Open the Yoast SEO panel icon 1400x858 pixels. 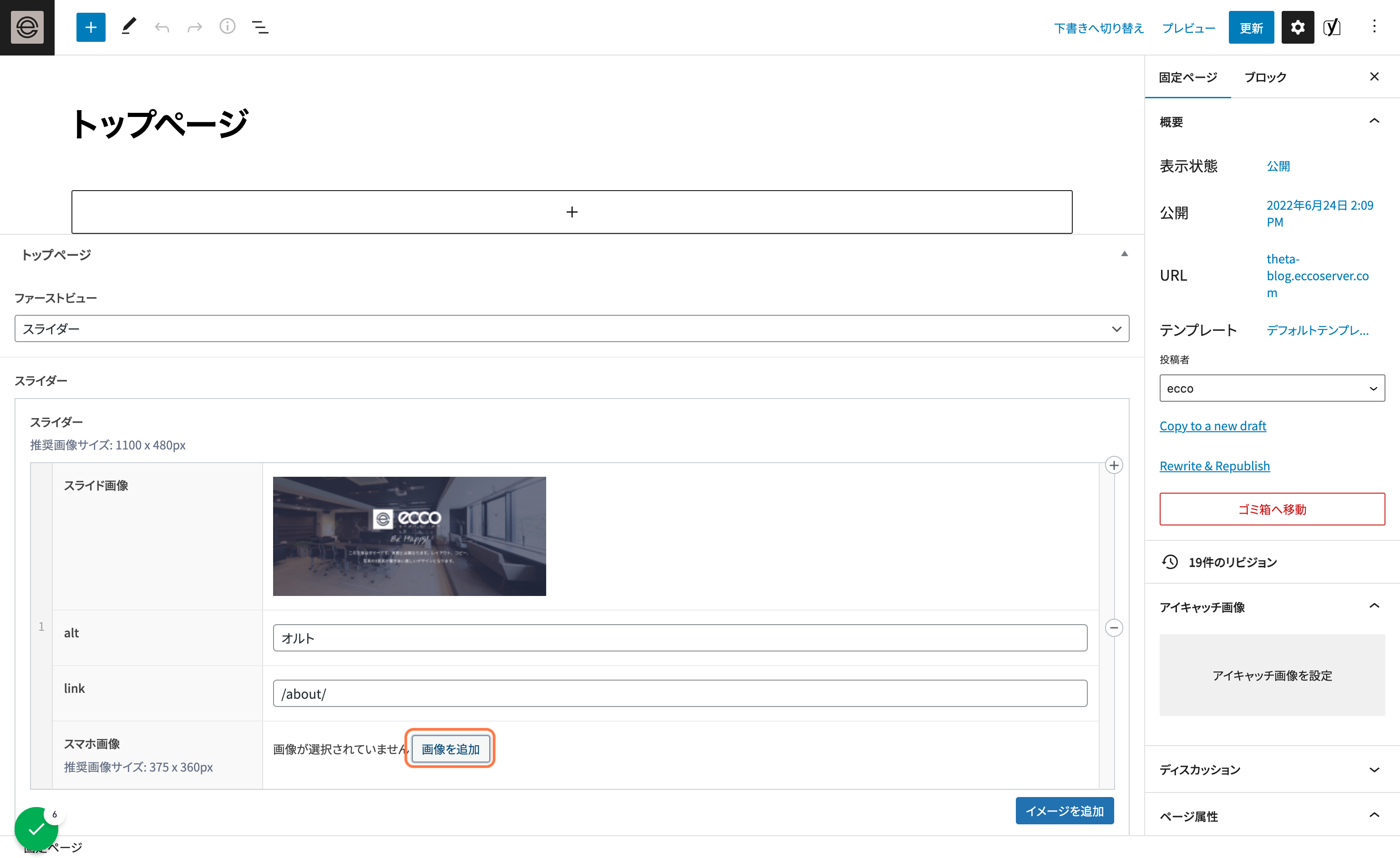(x=1331, y=27)
